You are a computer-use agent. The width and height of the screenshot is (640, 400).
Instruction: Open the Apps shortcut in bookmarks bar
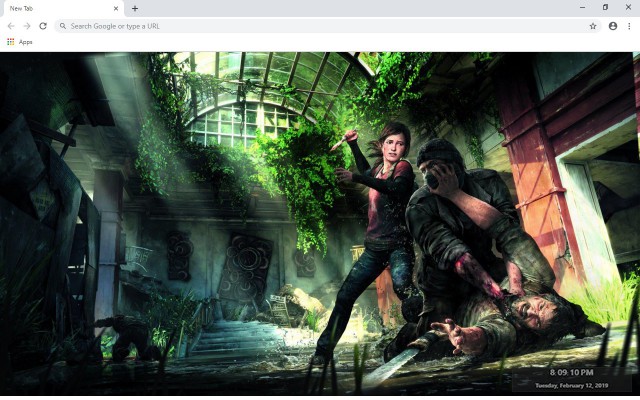tap(20, 42)
